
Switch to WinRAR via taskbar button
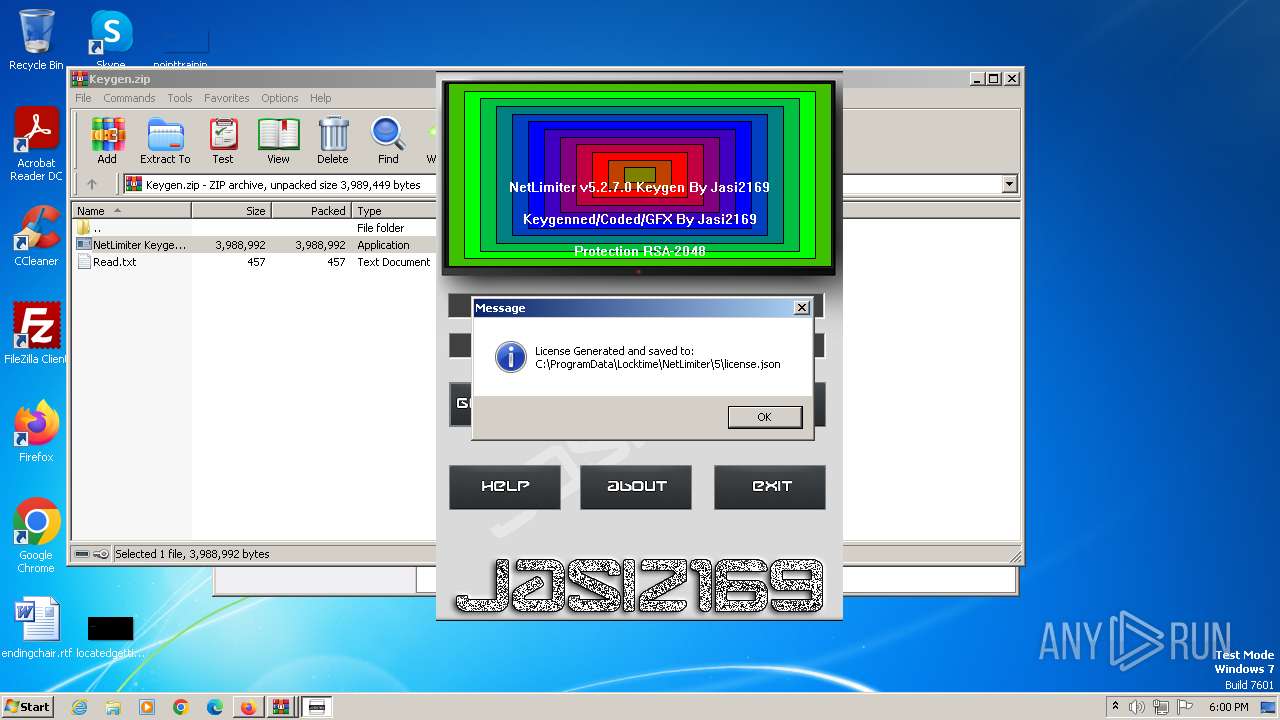click(x=282, y=707)
